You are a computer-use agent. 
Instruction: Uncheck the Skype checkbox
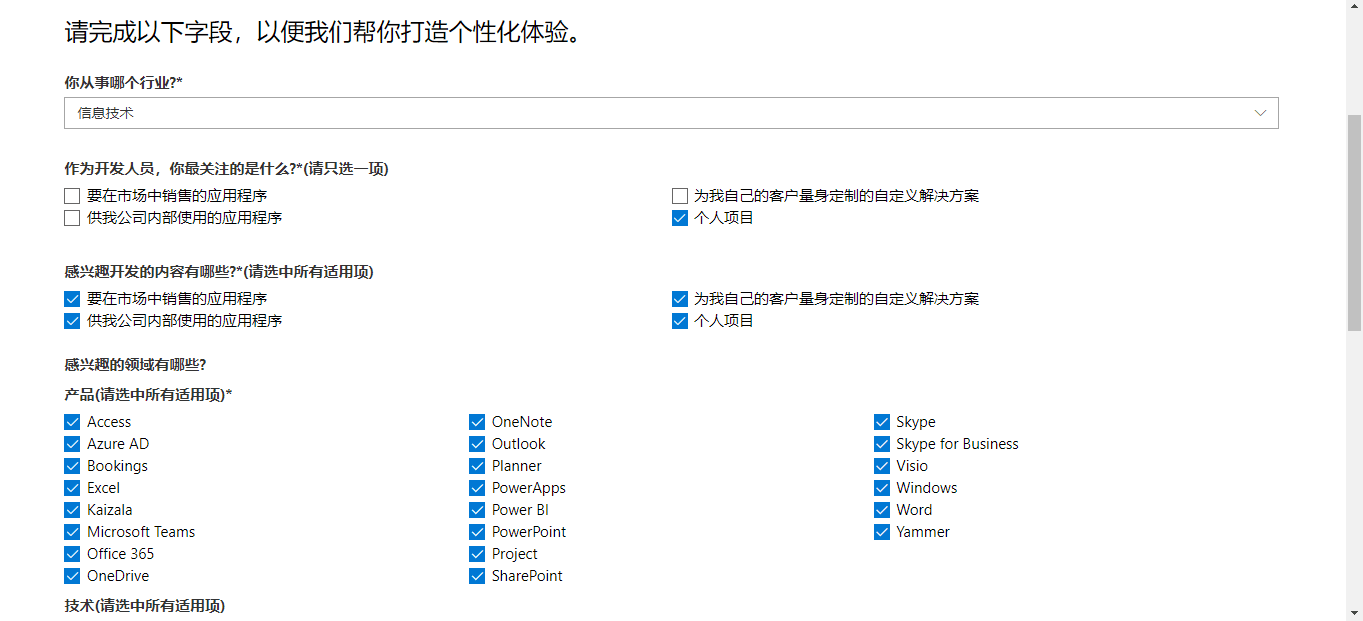882,422
